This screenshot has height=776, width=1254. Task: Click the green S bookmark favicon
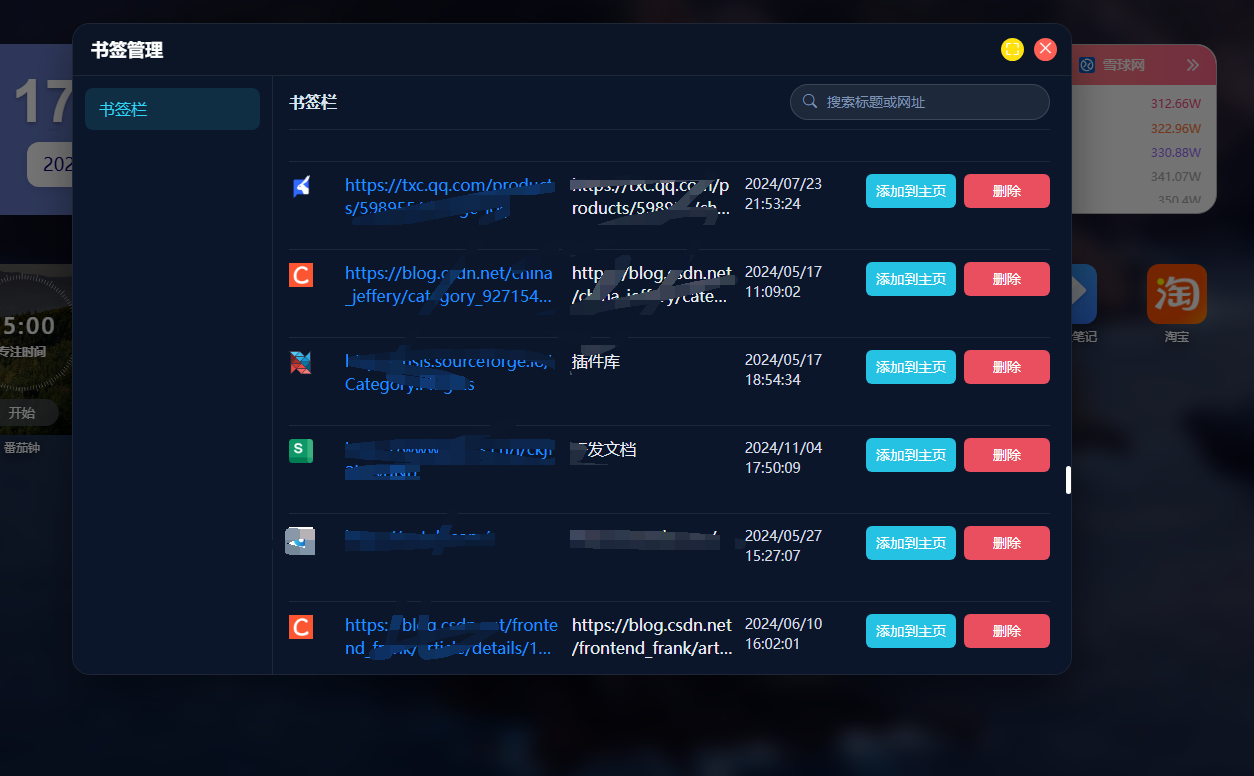tap(301, 450)
